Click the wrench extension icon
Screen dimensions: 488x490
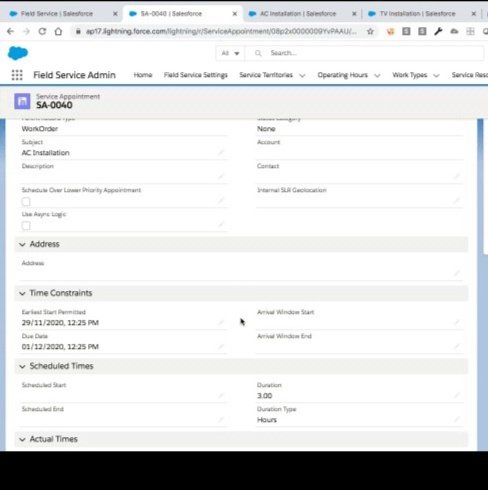tap(438, 31)
